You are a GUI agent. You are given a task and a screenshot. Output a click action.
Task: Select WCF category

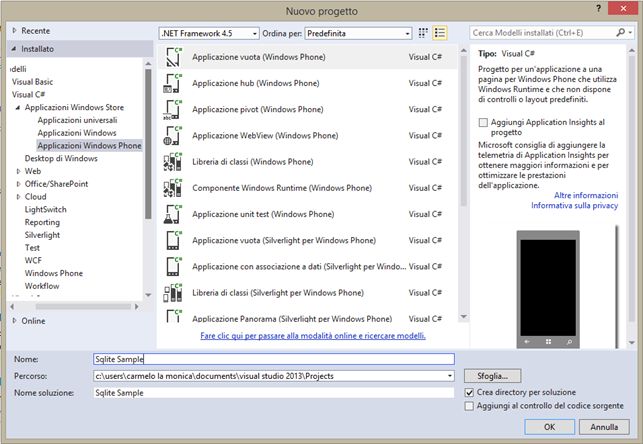point(33,260)
